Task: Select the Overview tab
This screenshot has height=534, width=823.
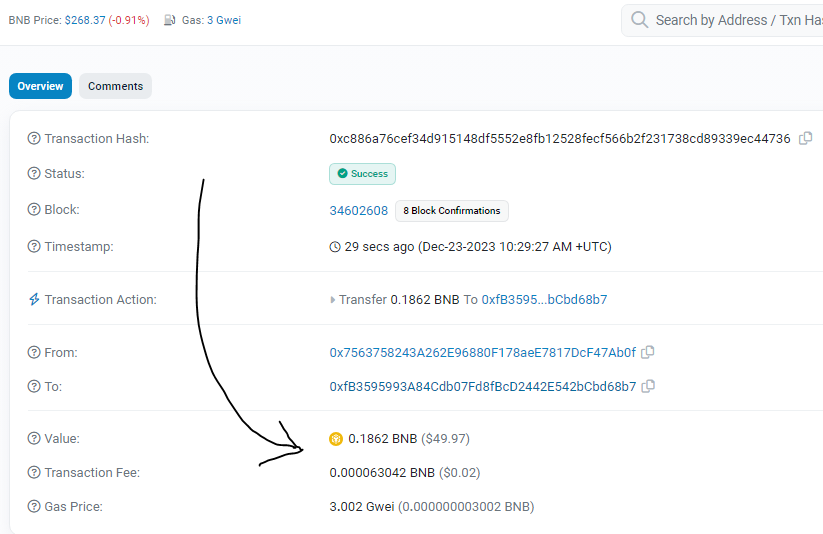Action: click(40, 86)
